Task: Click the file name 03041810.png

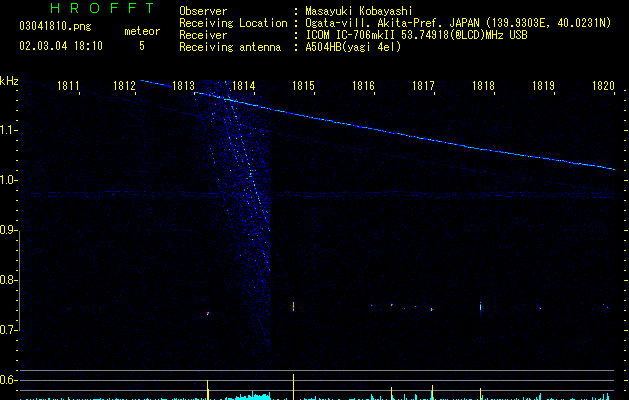Action: (x=55, y=26)
